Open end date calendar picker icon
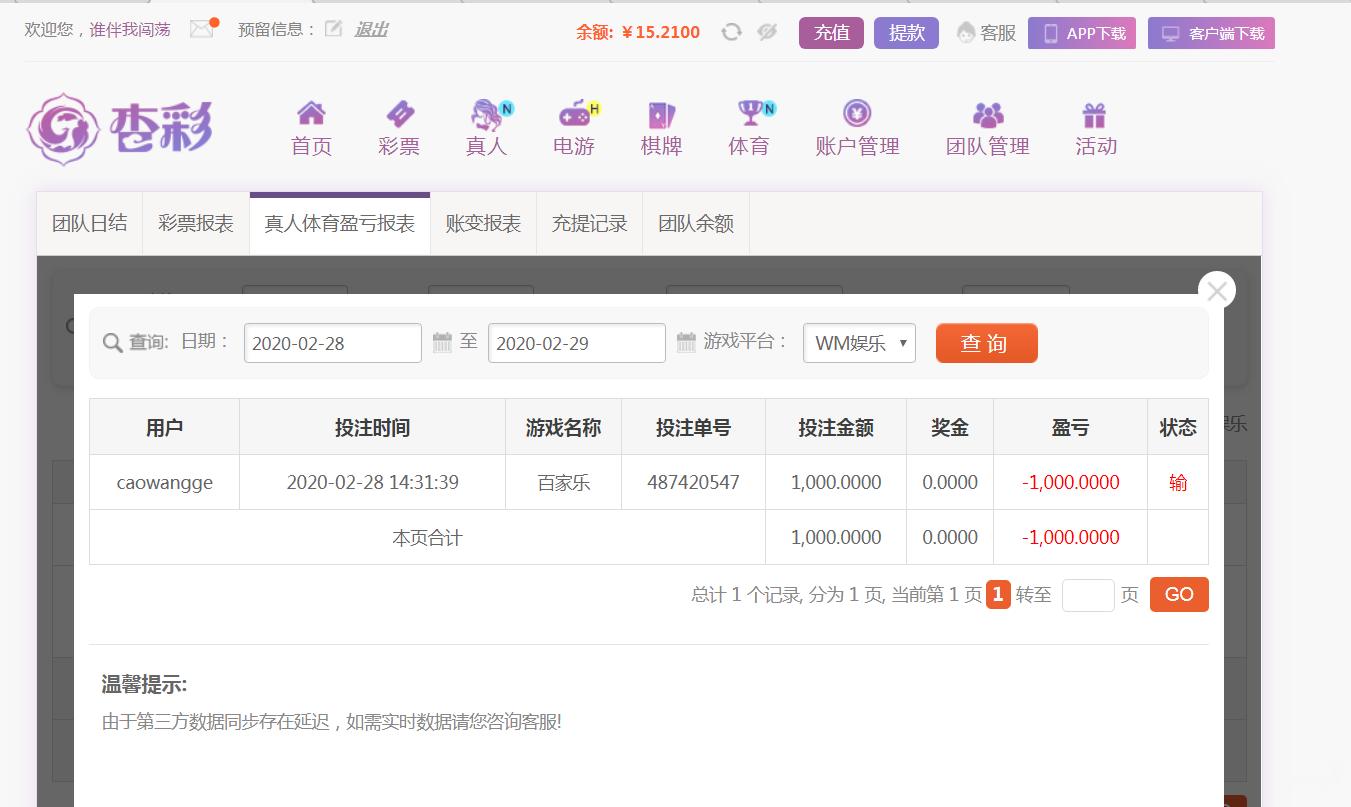 tap(686, 343)
